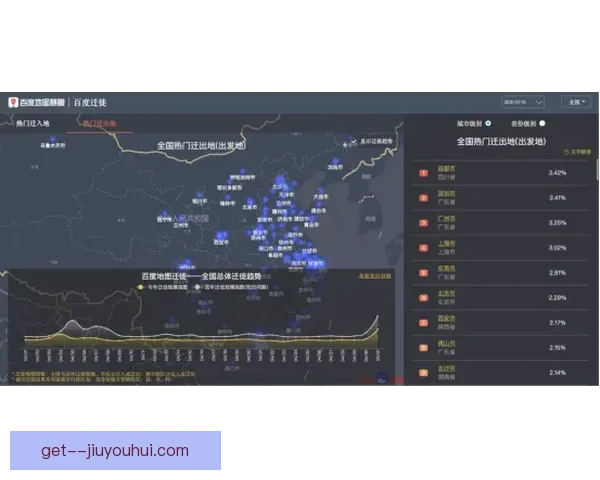This screenshot has height=480, width=600.
Task: Click the rank 5 badge beside 东莞市
Action: (x=423, y=273)
